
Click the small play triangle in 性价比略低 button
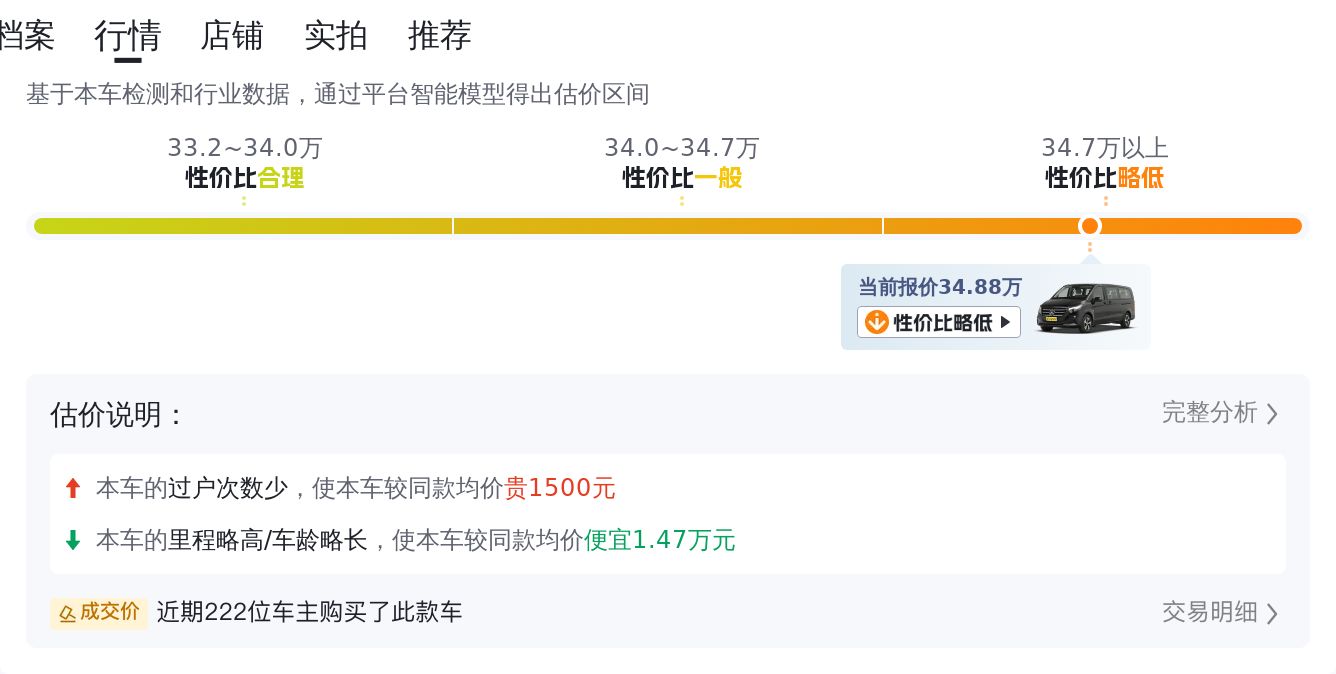tap(1005, 322)
